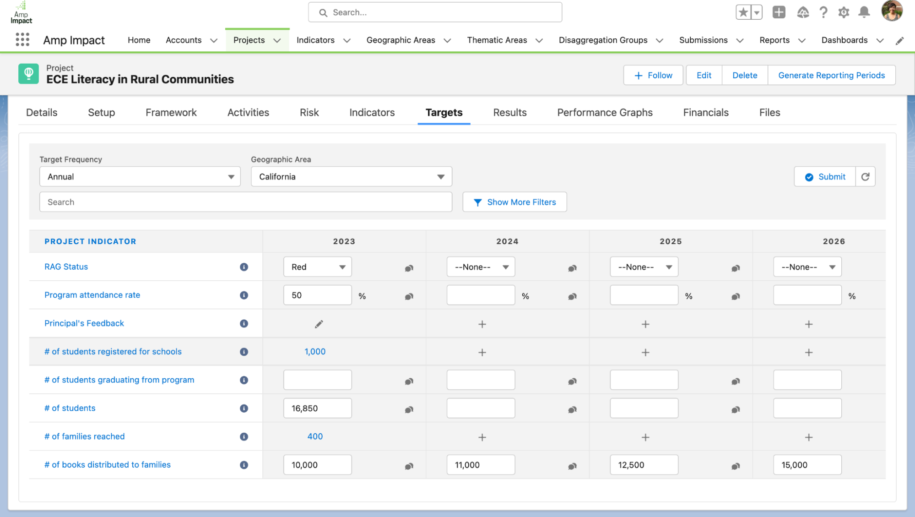Open 2023 comment icon for Program attendance rate
The image size is (915, 517).
coord(409,296)
